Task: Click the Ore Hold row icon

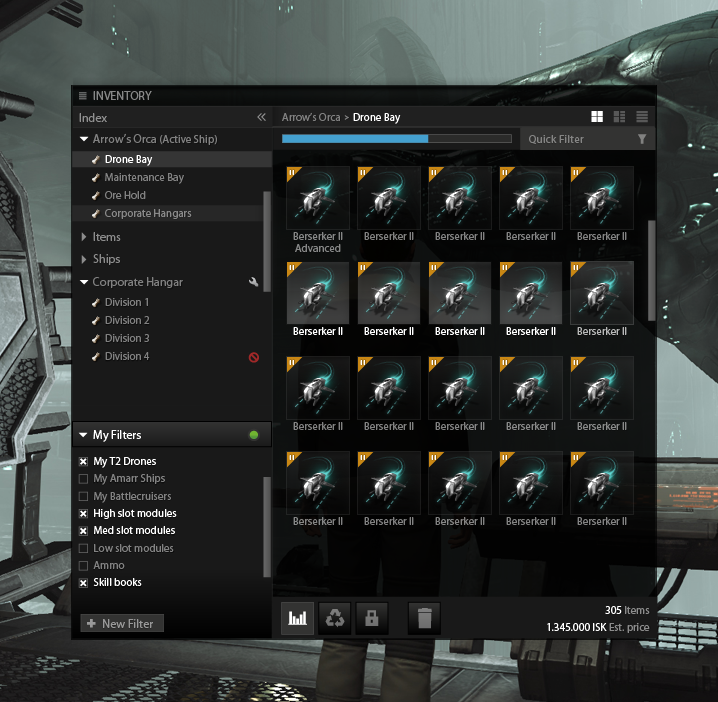Action: tap(96, 196)
